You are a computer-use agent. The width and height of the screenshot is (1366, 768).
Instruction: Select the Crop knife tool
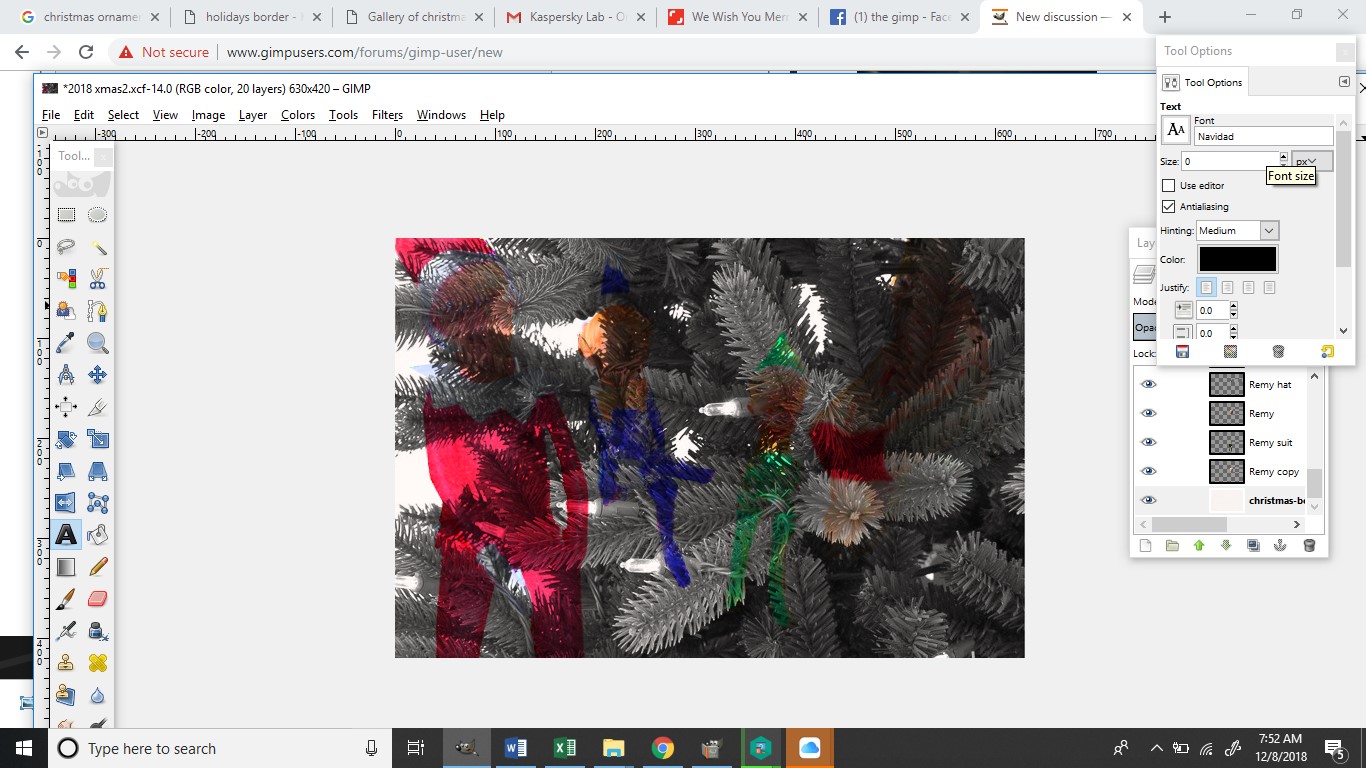(97, 407)
